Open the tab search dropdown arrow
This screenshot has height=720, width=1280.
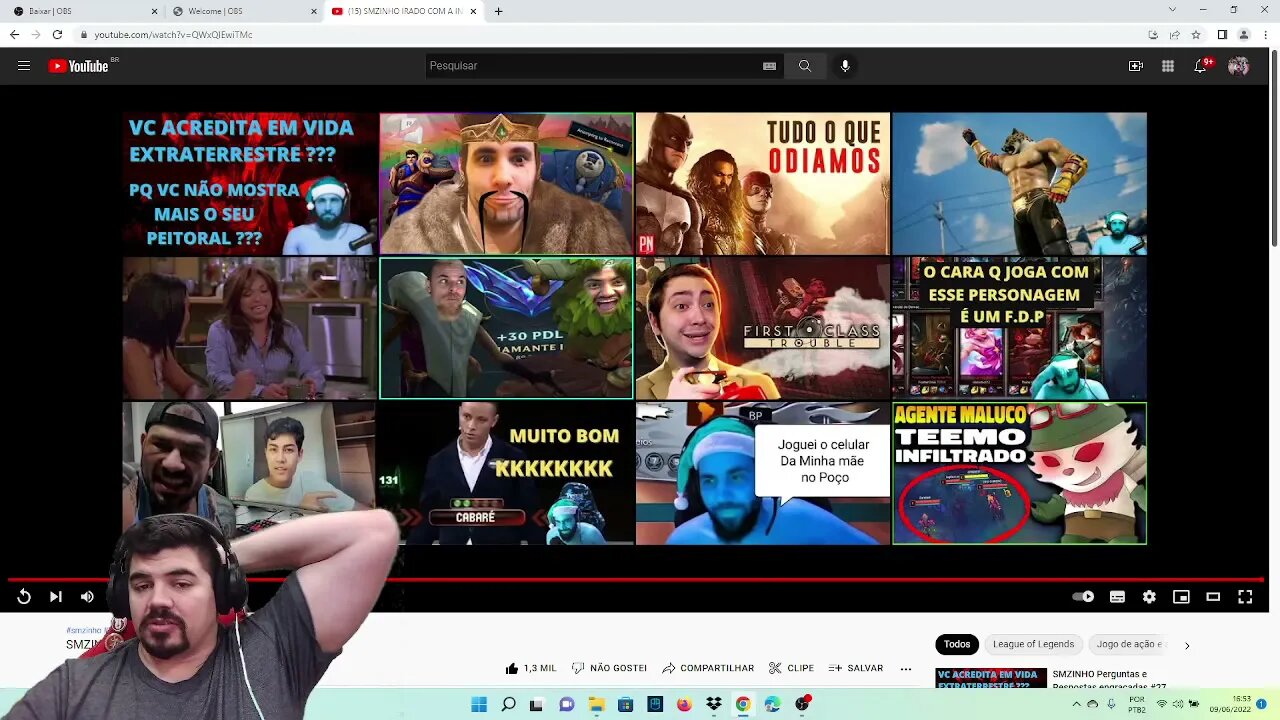tap(1172, 10)
